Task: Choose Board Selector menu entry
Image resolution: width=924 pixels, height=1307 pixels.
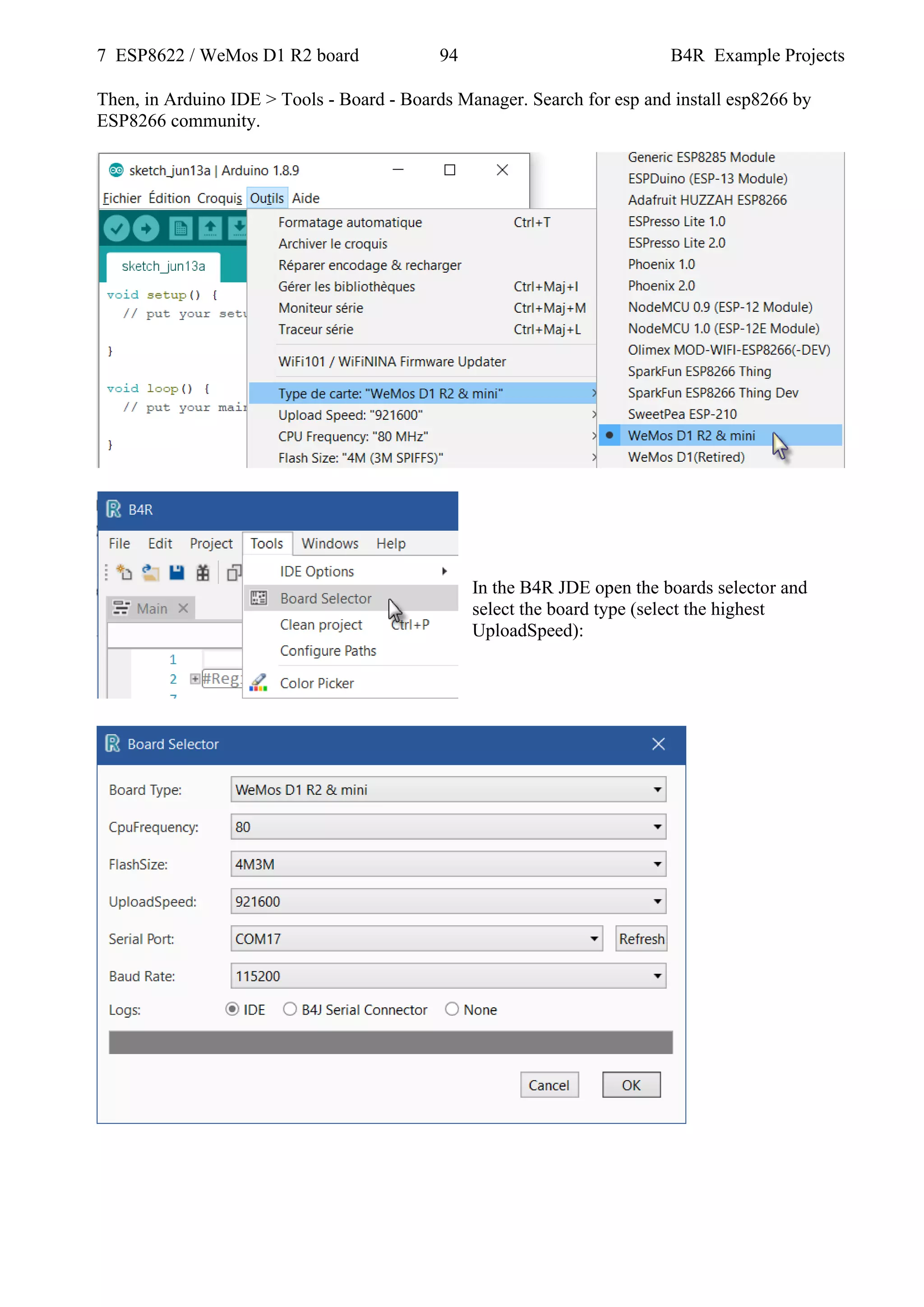Action: (351, 598)
